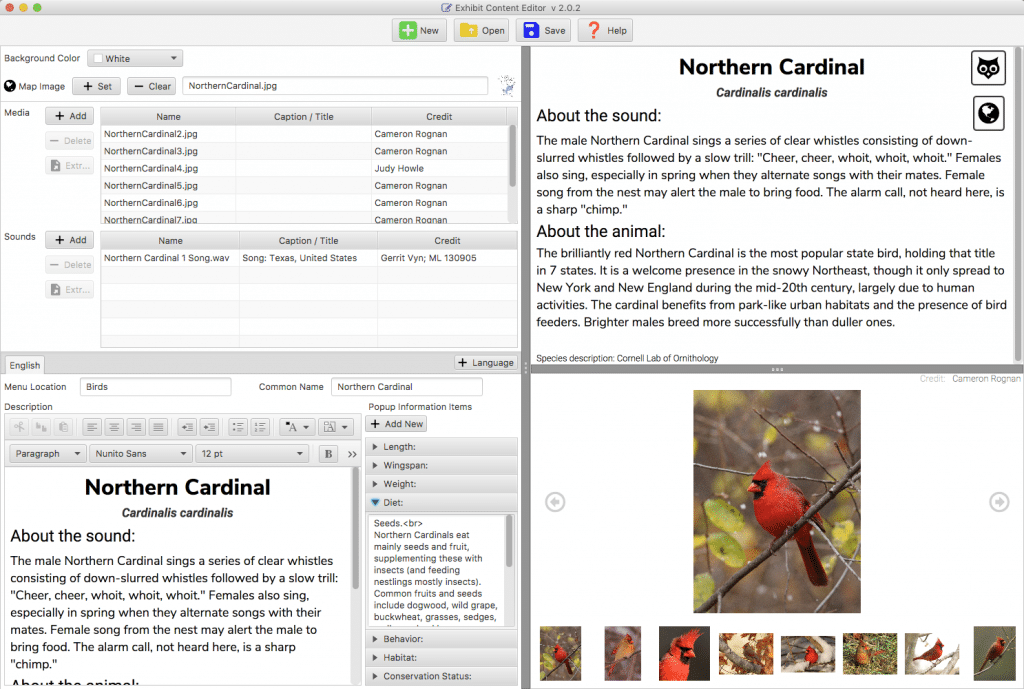This screenshot has width=1024, height=689.
Task: Open the text background color picker
Action: click(336, 427)
